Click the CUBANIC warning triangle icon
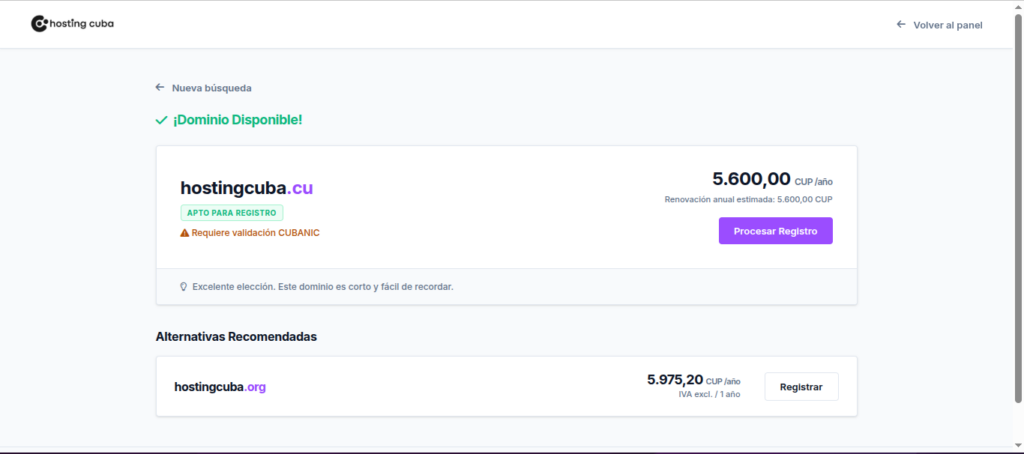This screenshot has height=454, width=1024. click(x=185, y=233)
